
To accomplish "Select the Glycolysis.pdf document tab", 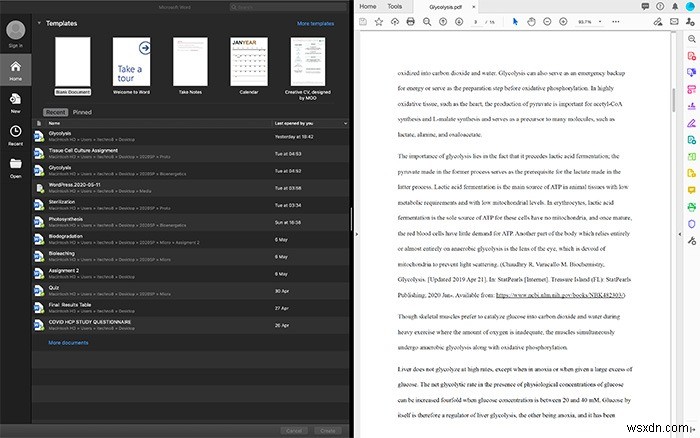I will (445, 7).
